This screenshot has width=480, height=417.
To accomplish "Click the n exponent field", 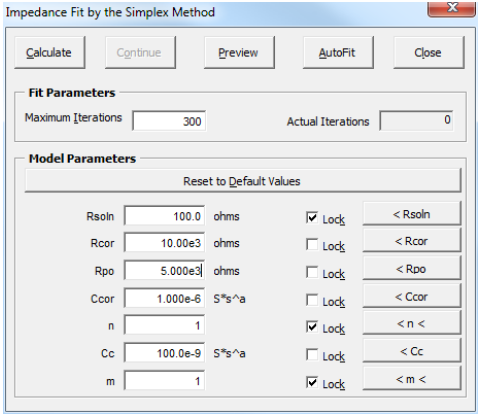I will coord(164,325).
